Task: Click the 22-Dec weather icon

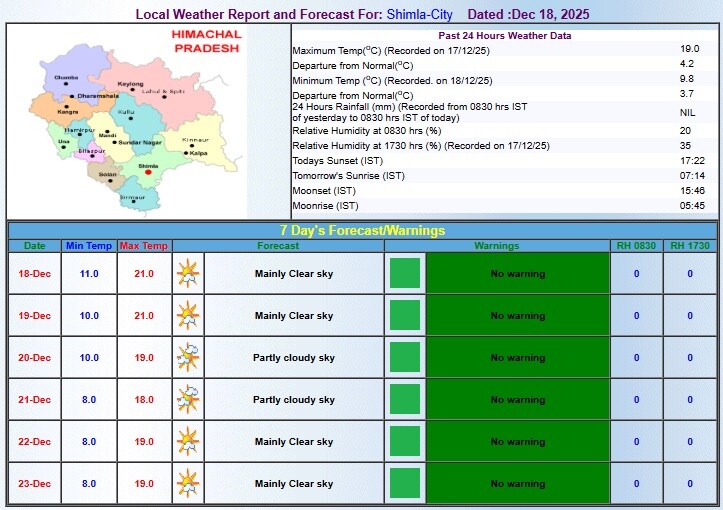Action: [x=187, y=441]
